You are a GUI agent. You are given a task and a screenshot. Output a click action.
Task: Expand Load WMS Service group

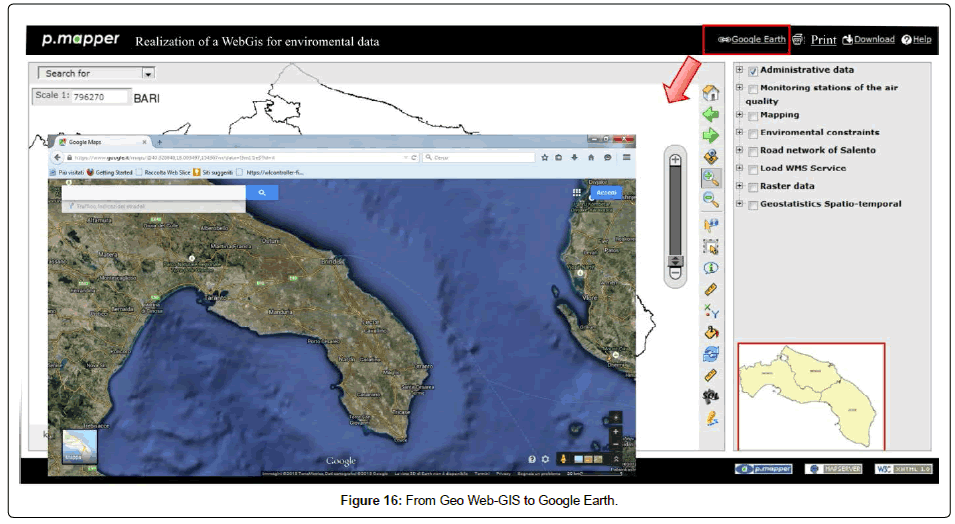pyautogui.click(x=739, y=168)
